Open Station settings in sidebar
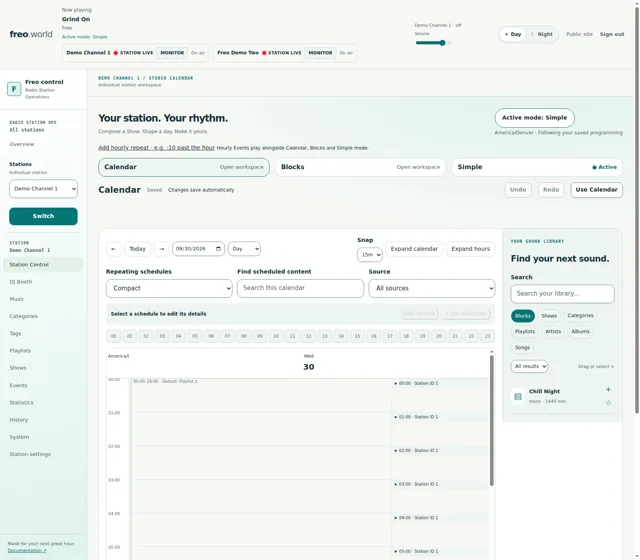 [30, 454]
